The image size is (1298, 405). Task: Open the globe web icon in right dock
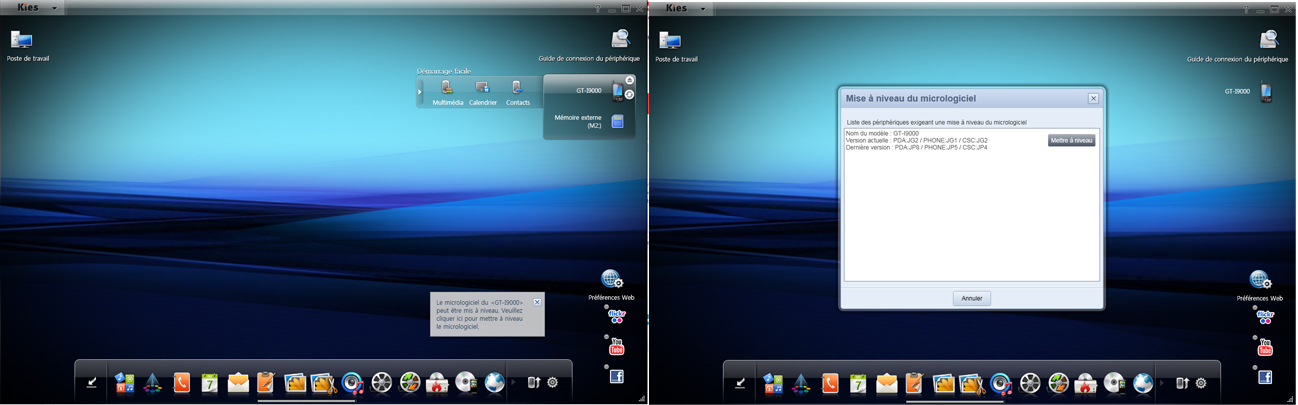point(1143,382)
